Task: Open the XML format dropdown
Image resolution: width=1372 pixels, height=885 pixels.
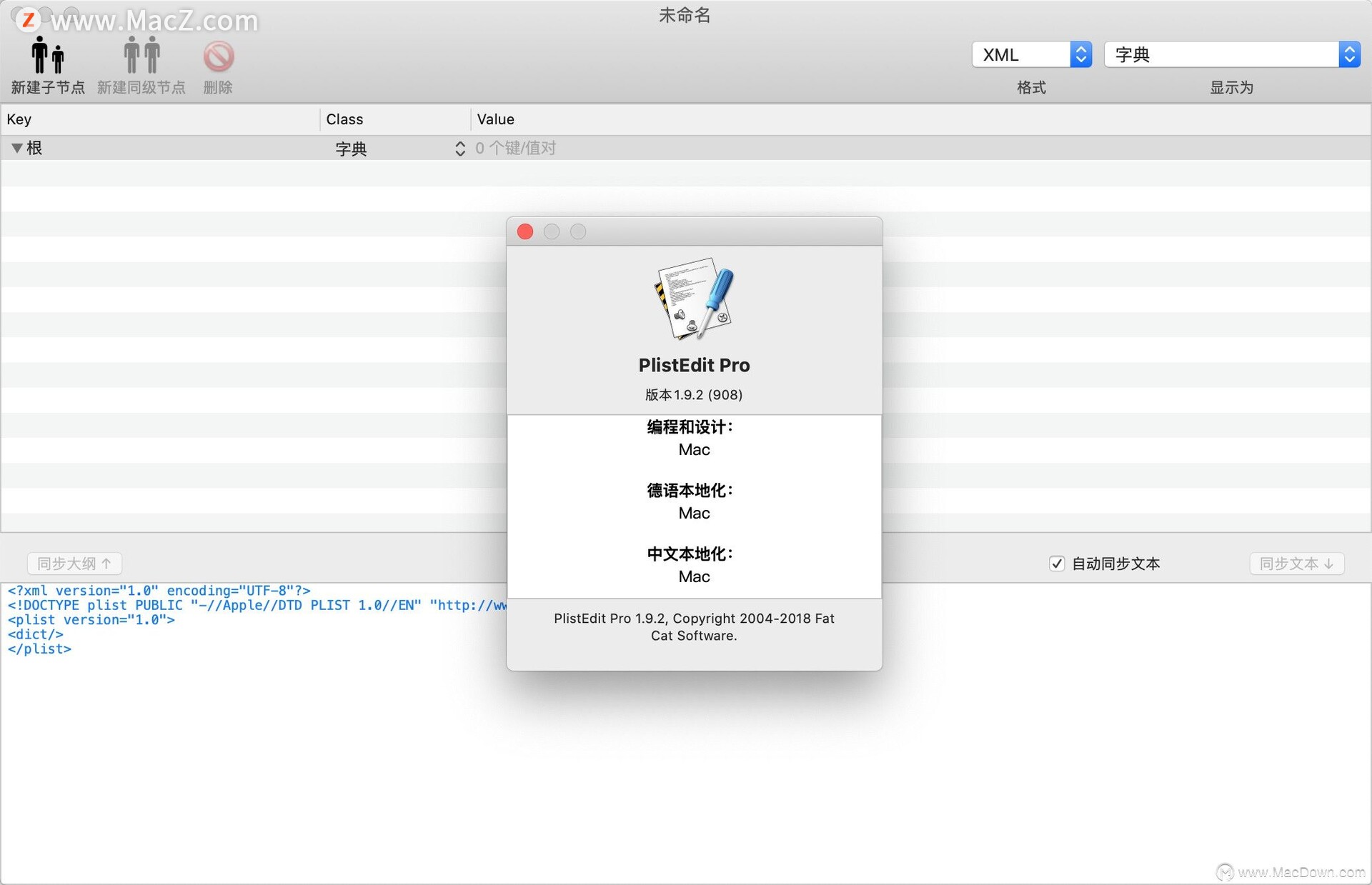Action: [x=1031, y=54]
